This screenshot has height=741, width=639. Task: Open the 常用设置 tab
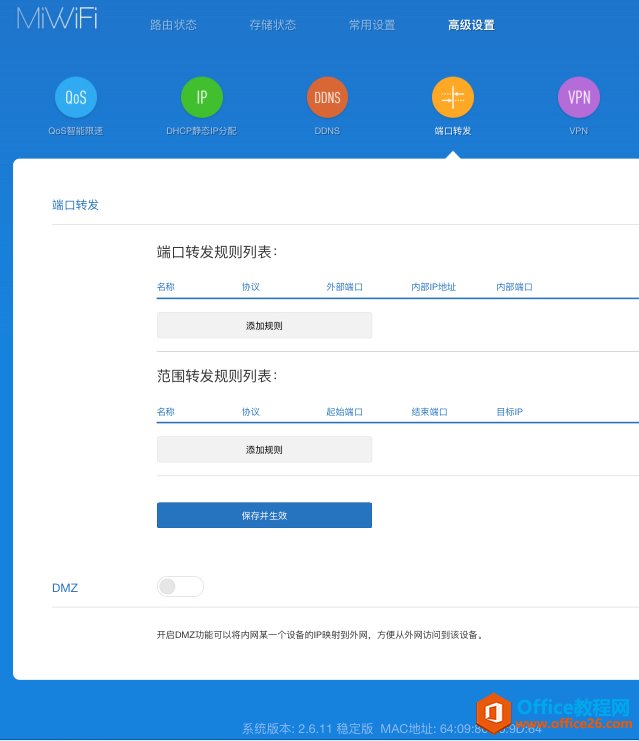(x=372, y=25)
